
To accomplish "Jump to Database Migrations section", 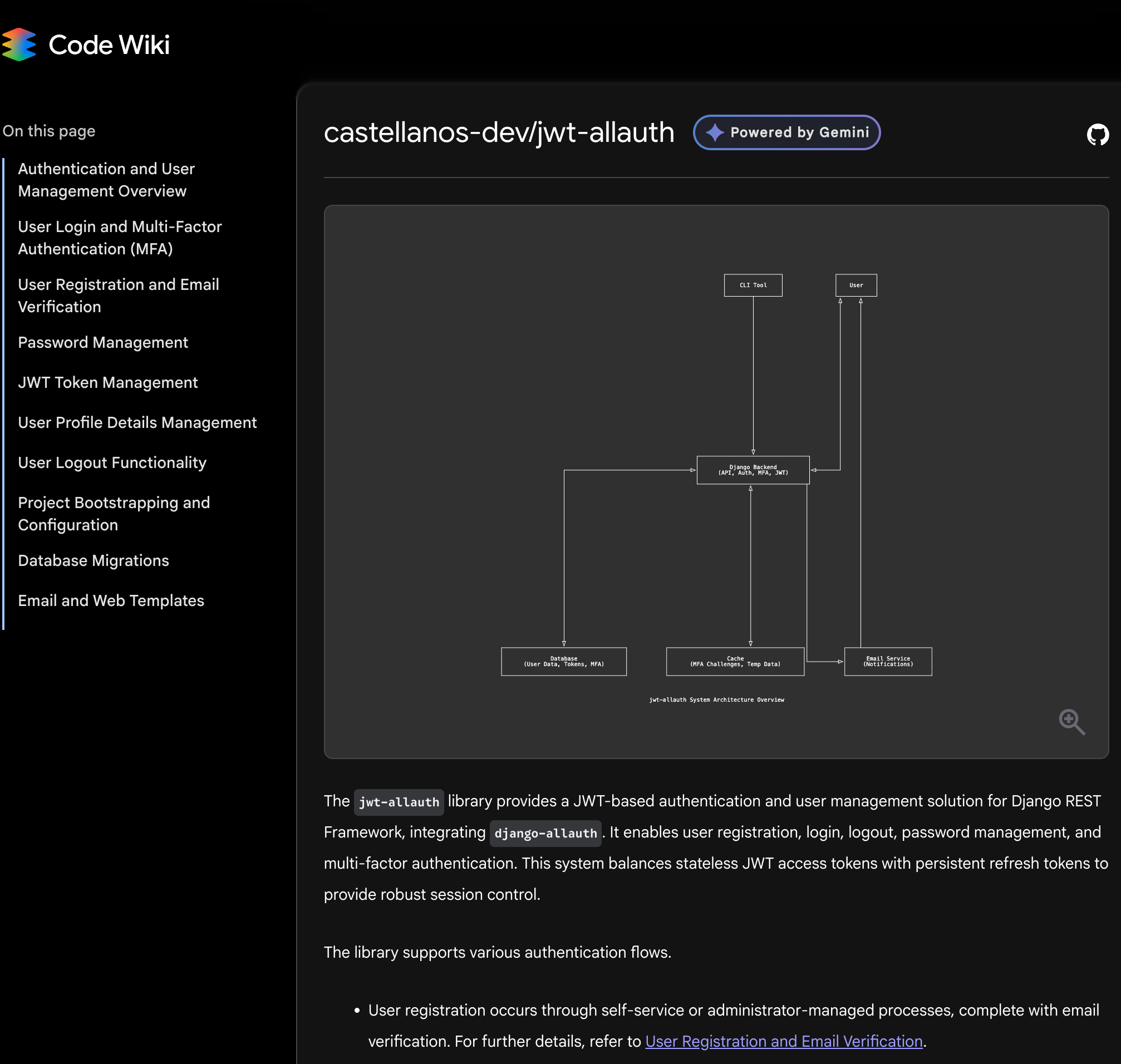I will [94, 561].
